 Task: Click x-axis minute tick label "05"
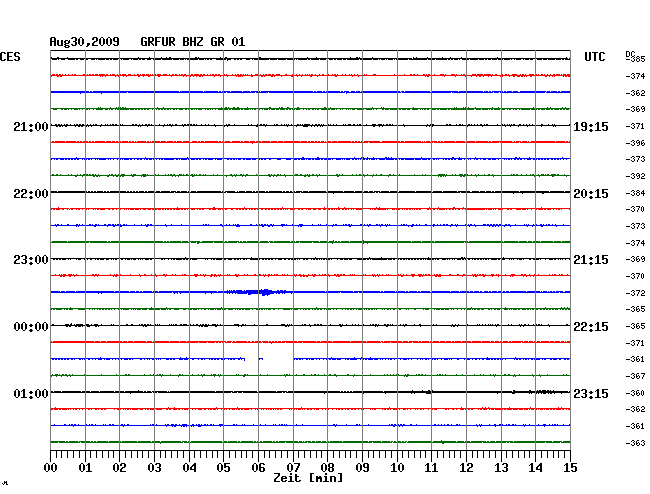223,468
